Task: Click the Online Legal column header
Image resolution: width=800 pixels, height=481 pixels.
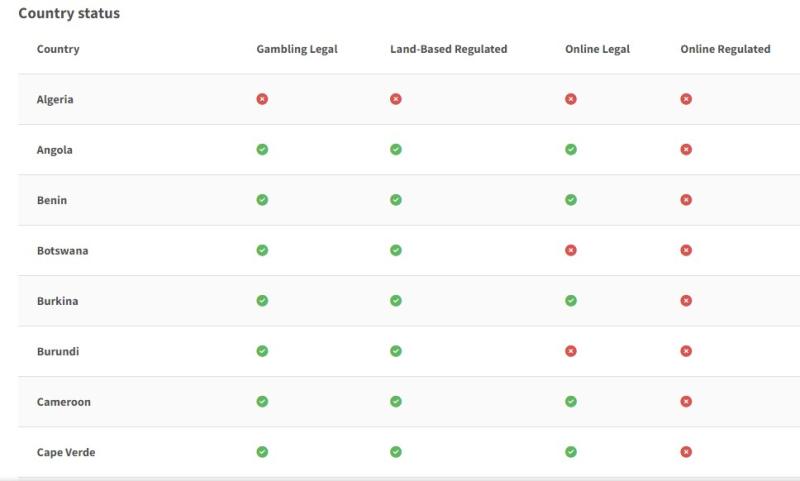Action: (x=597, y=49)
